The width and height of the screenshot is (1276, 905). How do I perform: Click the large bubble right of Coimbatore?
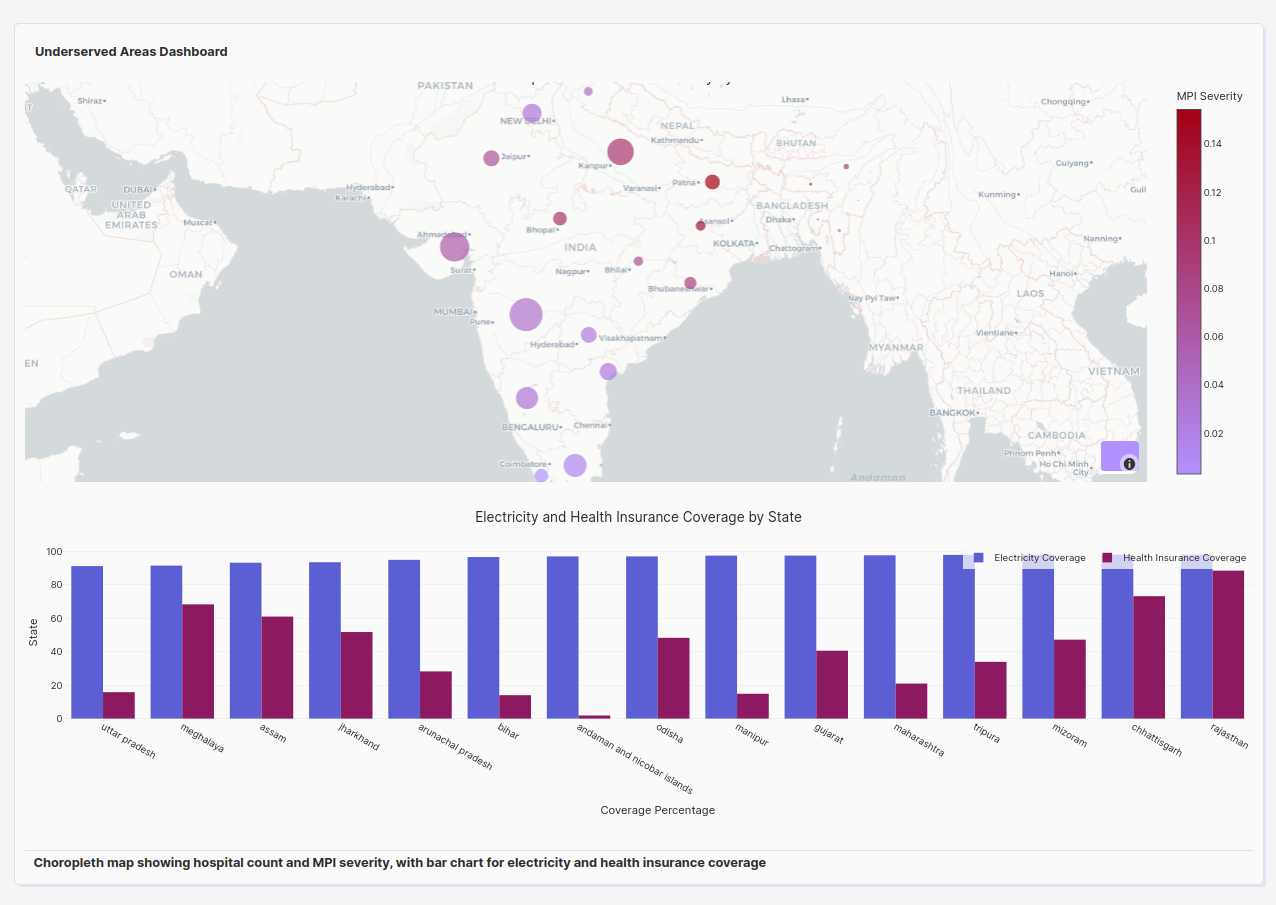(574, 465)
